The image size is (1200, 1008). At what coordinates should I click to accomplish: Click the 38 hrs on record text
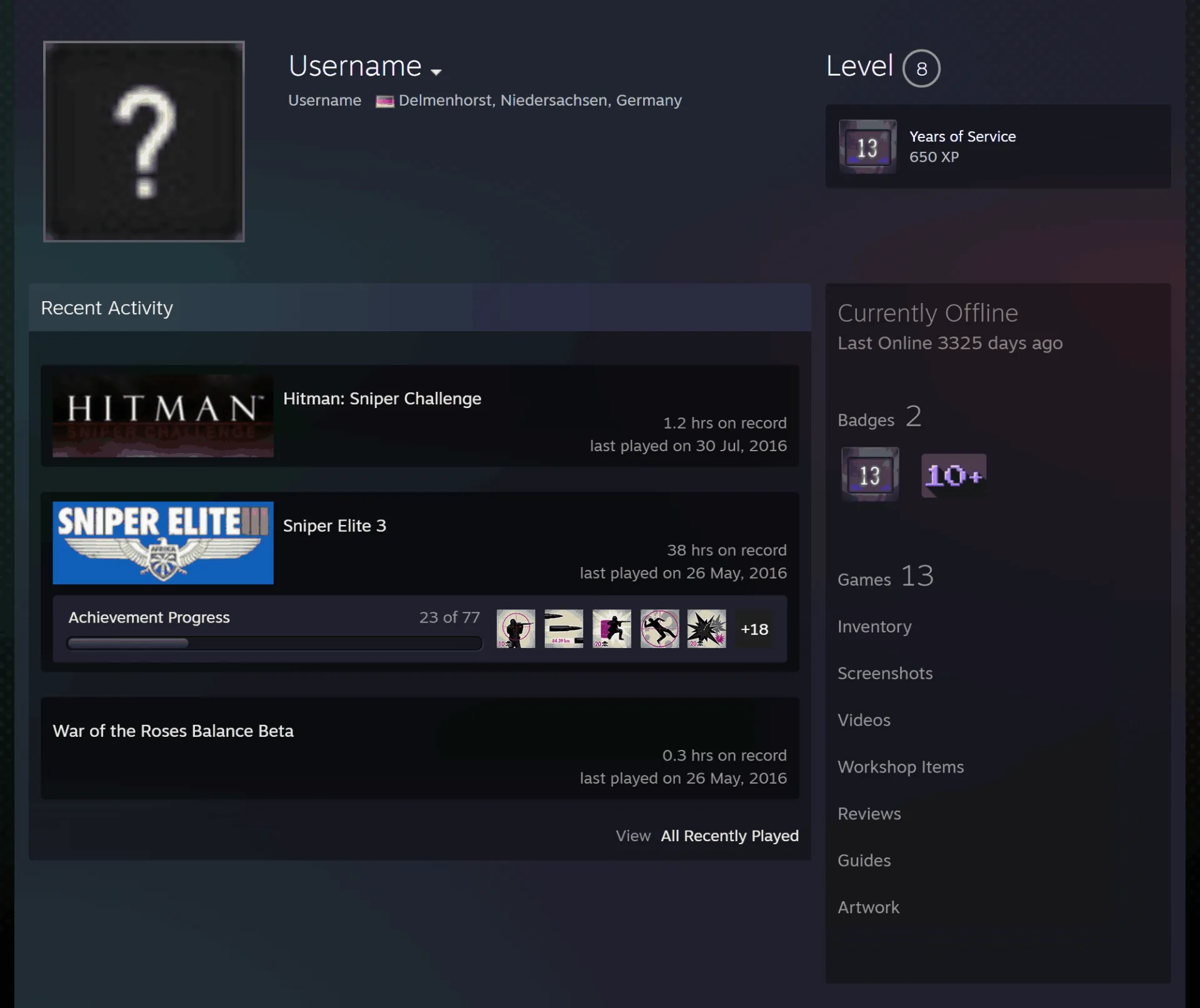point(727,551)
